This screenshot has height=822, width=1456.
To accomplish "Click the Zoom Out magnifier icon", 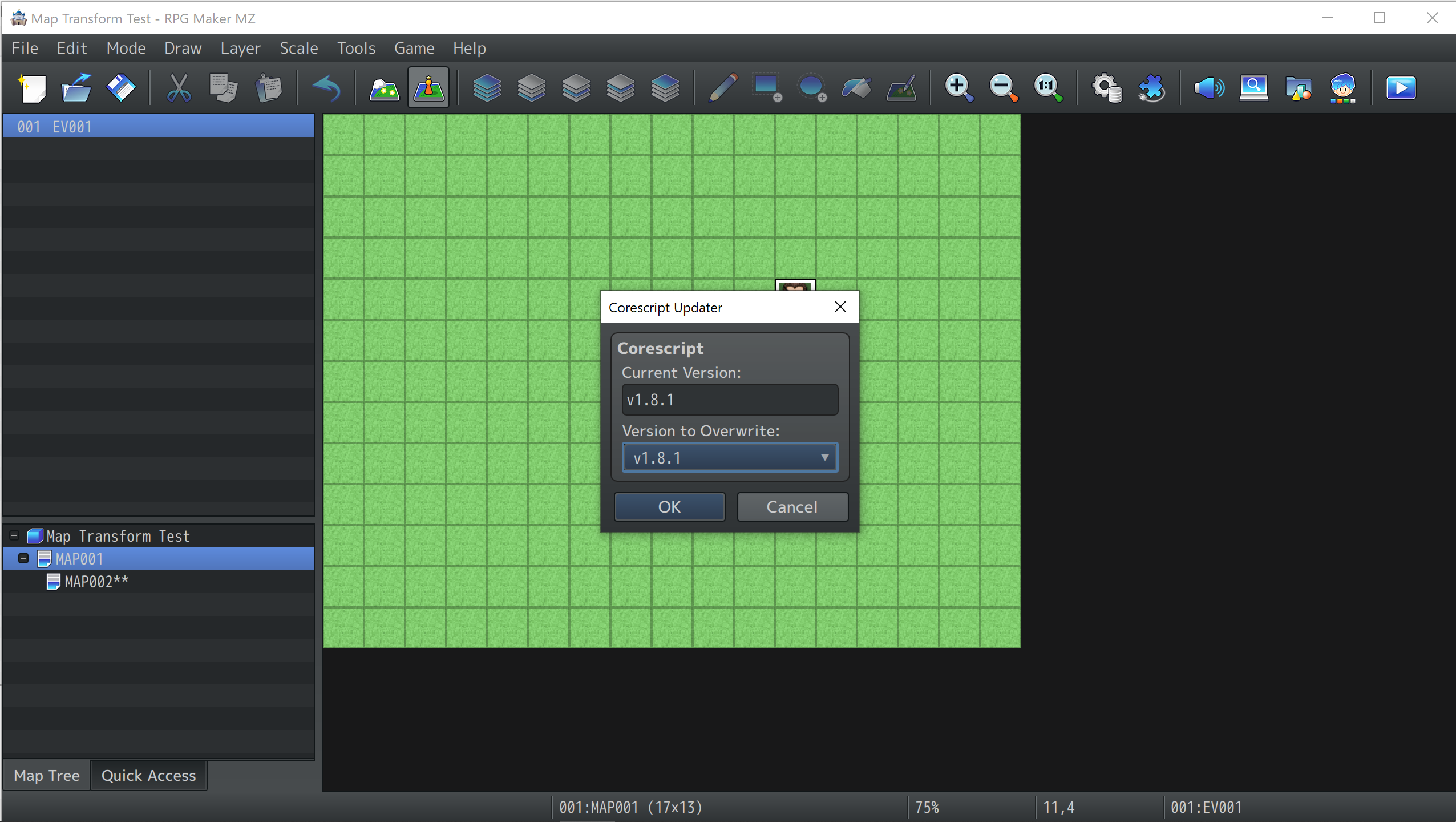I will coord(1004,88).
